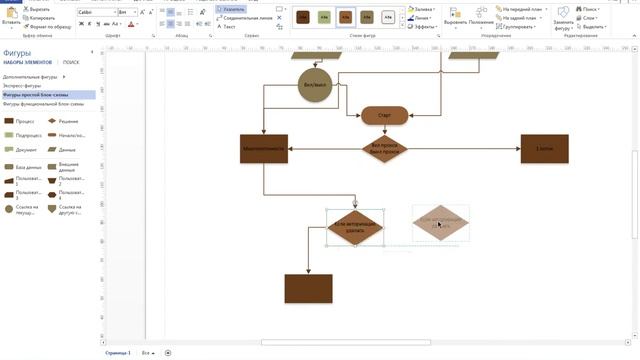Toggle italic К formatting
This screenshot has height=360, width=640.
[x=90, y=24]
